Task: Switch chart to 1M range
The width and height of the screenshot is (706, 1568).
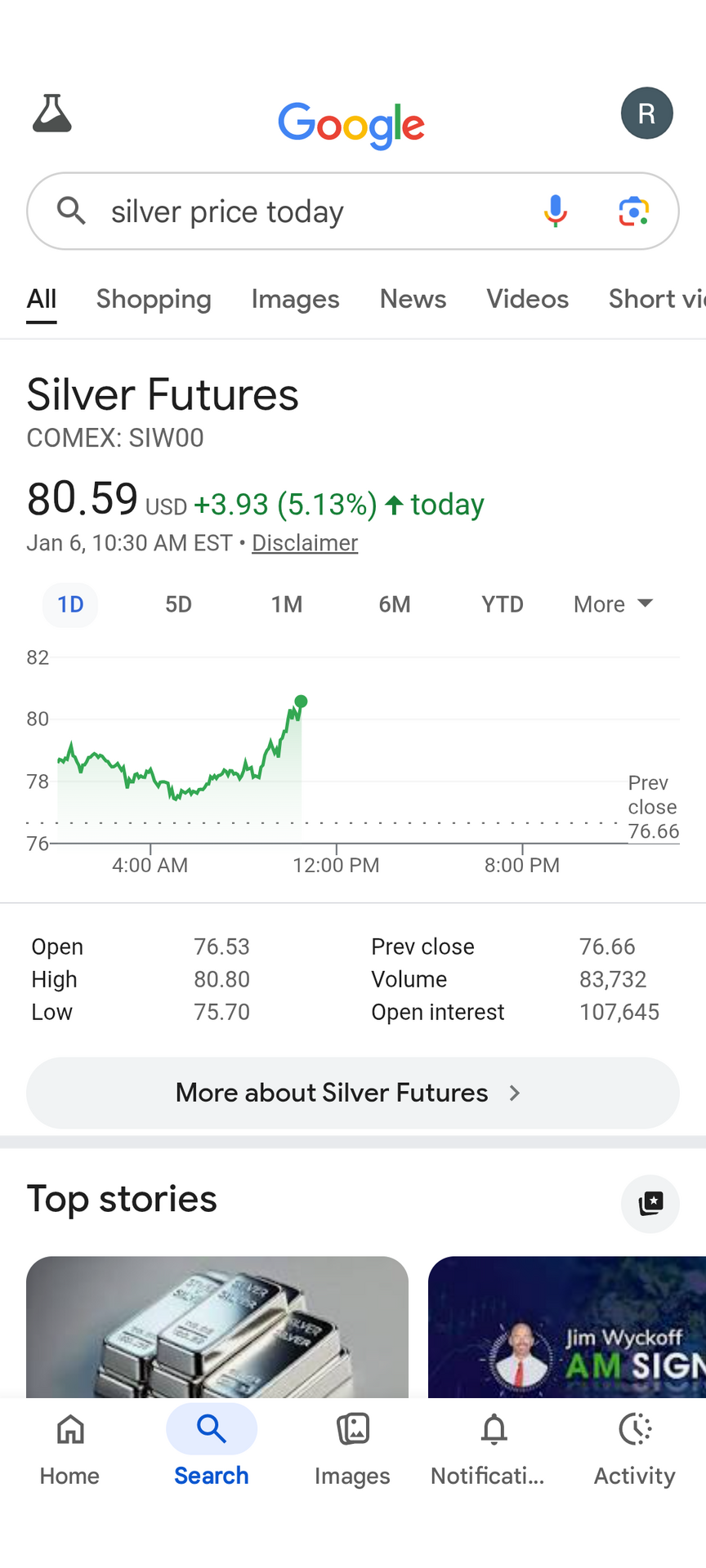Action: click(x=287, y=604)
